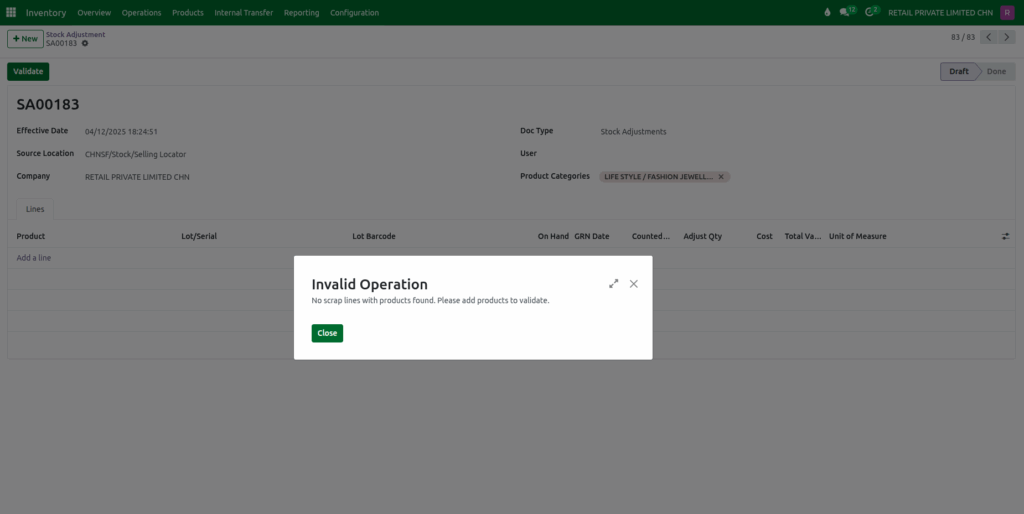
Task: Sort by Cost column header
Action: coord(765,236)
